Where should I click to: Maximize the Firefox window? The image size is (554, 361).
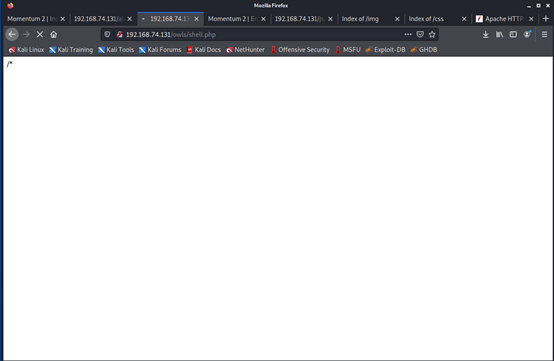pos(538,6)
